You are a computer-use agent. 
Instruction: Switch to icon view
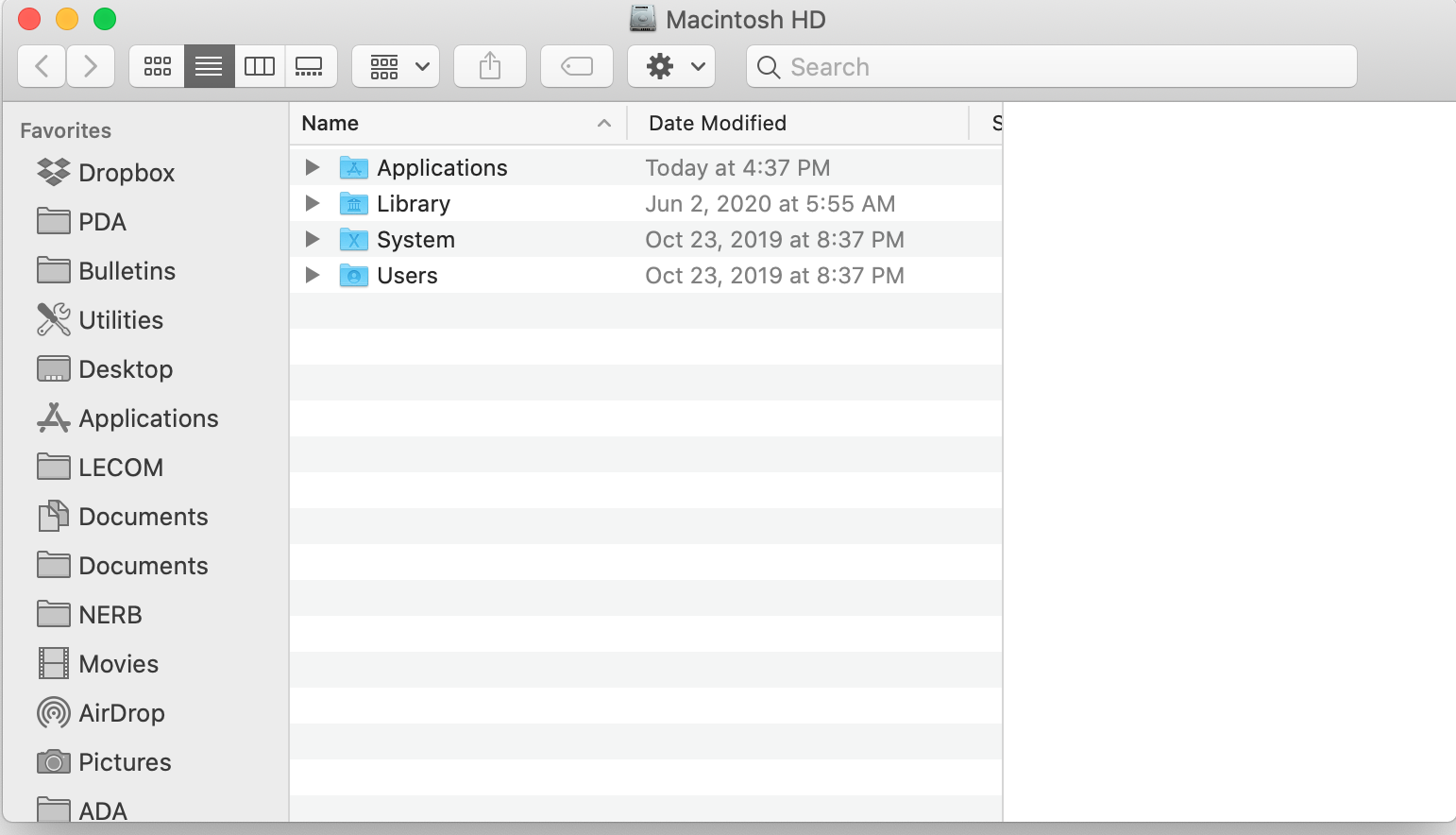[x=157, y=66]
